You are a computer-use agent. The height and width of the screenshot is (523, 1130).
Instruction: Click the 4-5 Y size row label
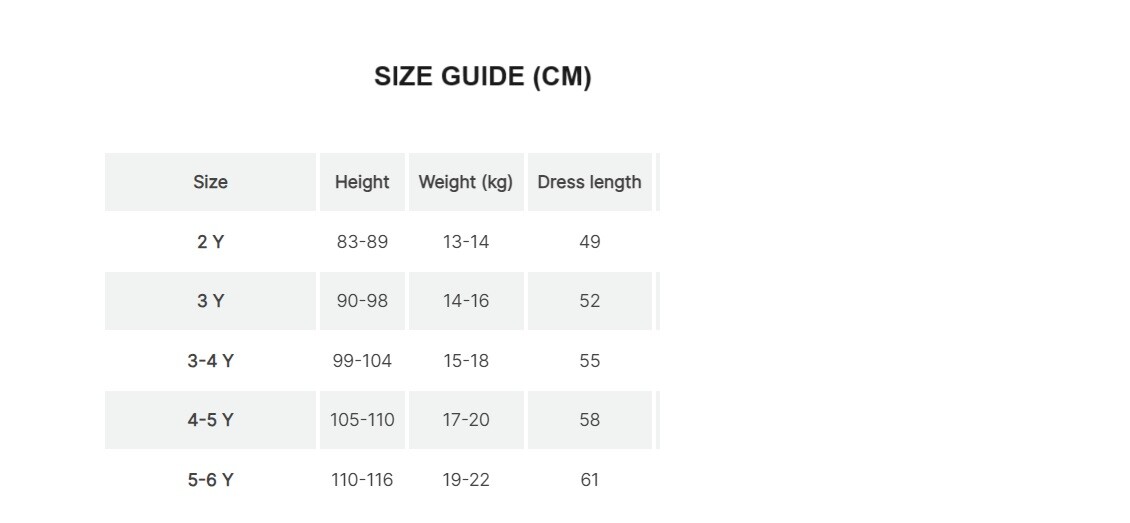tap(210, 420)
